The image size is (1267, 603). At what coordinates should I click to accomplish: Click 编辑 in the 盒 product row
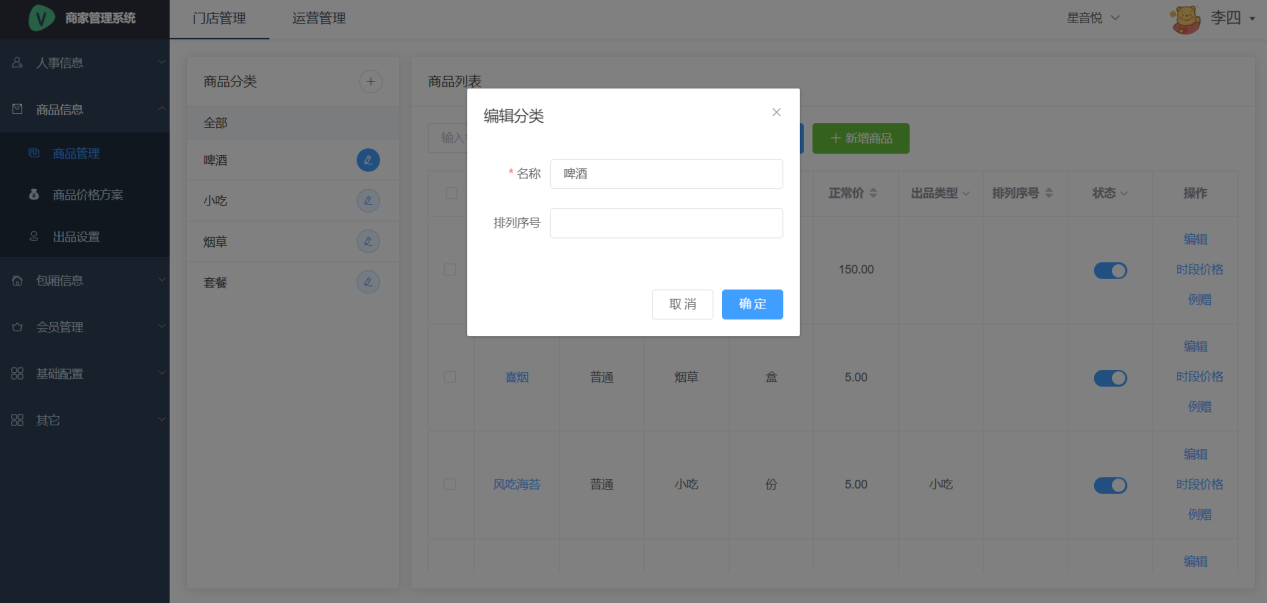pos(1196,346)
